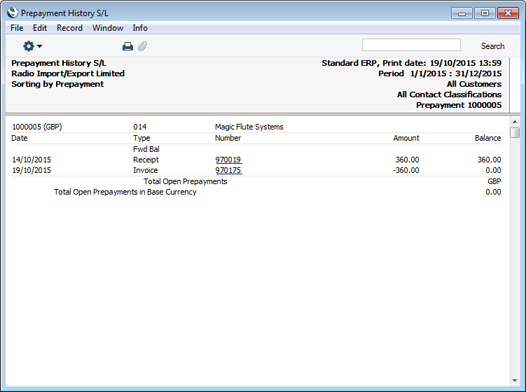Maximize the Prepayment History window

click(x=484, y=13)
